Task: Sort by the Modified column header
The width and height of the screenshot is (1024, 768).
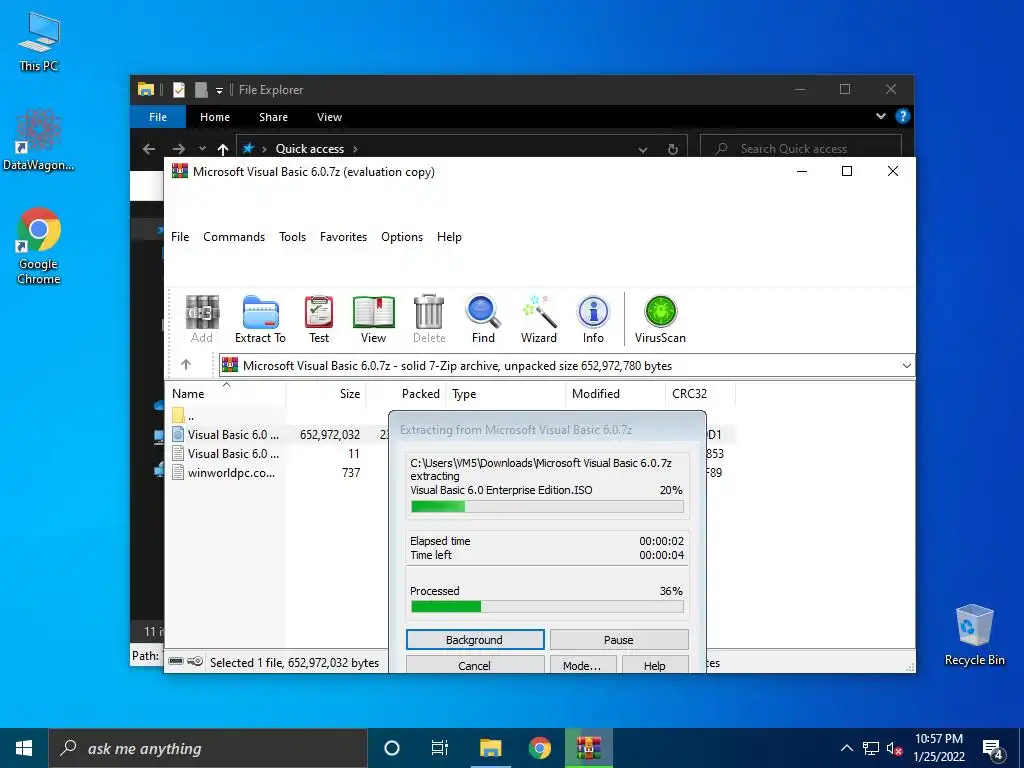Action: [615, 394]
